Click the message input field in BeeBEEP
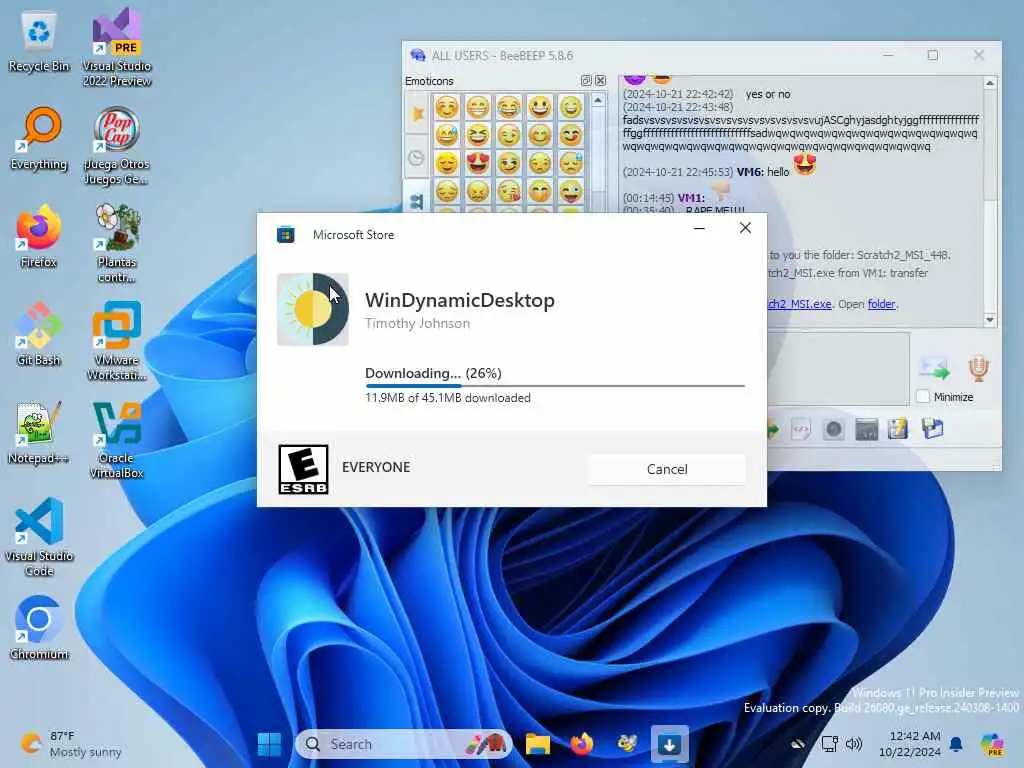1024x768 pixels. coord(839,368)
